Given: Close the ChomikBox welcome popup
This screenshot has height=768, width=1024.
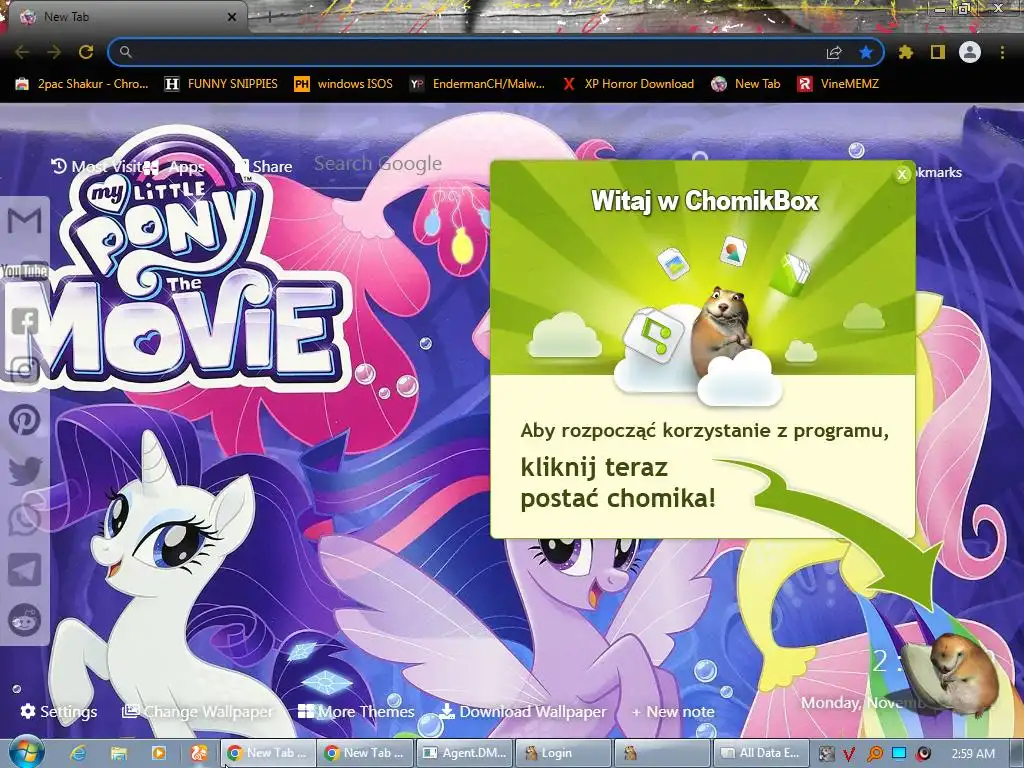Looking at the screenshot, I should [x=902, y=174].
